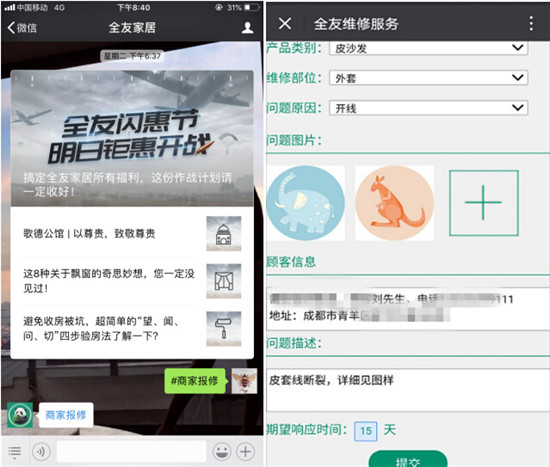Close the 全友维修服务 page
This screenshot has width=550, height=467.
pyautogui.click(x=285, y=24)
